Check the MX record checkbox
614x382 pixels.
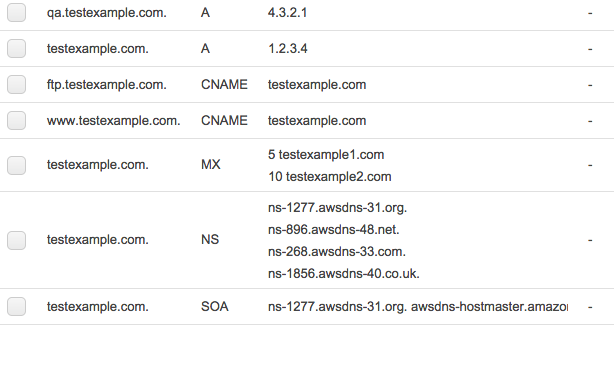[16, 165]
